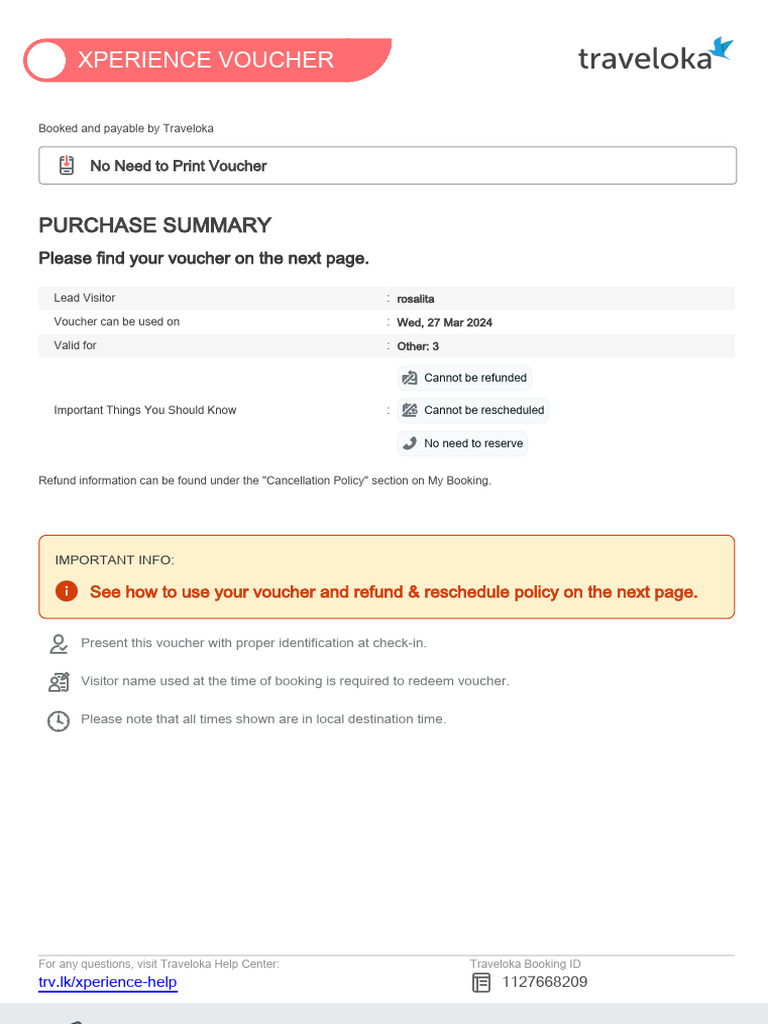Screen dimensions: 768x1024
Task: Click the clock icon for local time note
Action: [x=58, y=721]
